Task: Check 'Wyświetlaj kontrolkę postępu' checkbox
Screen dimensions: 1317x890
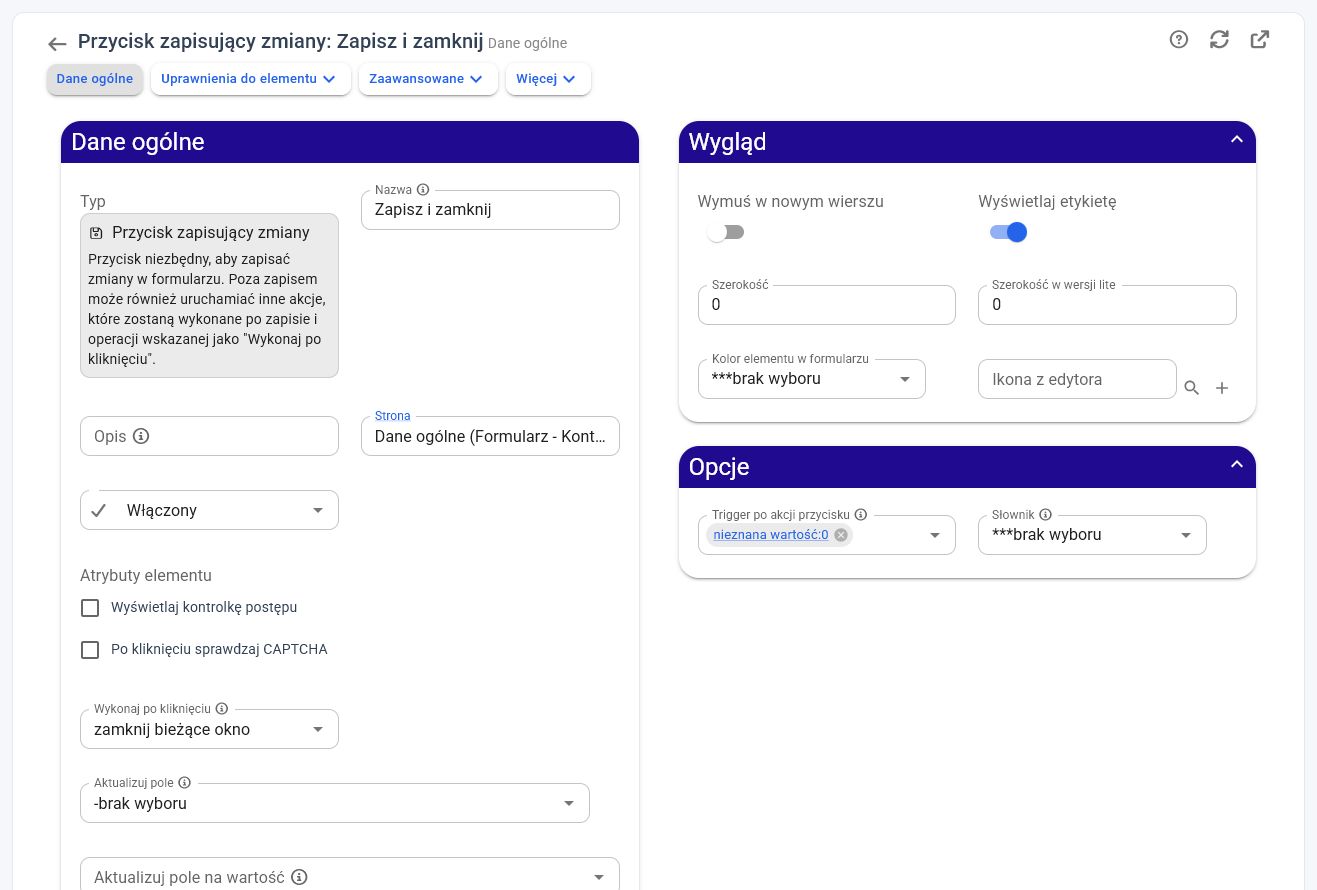Action: 90,608
